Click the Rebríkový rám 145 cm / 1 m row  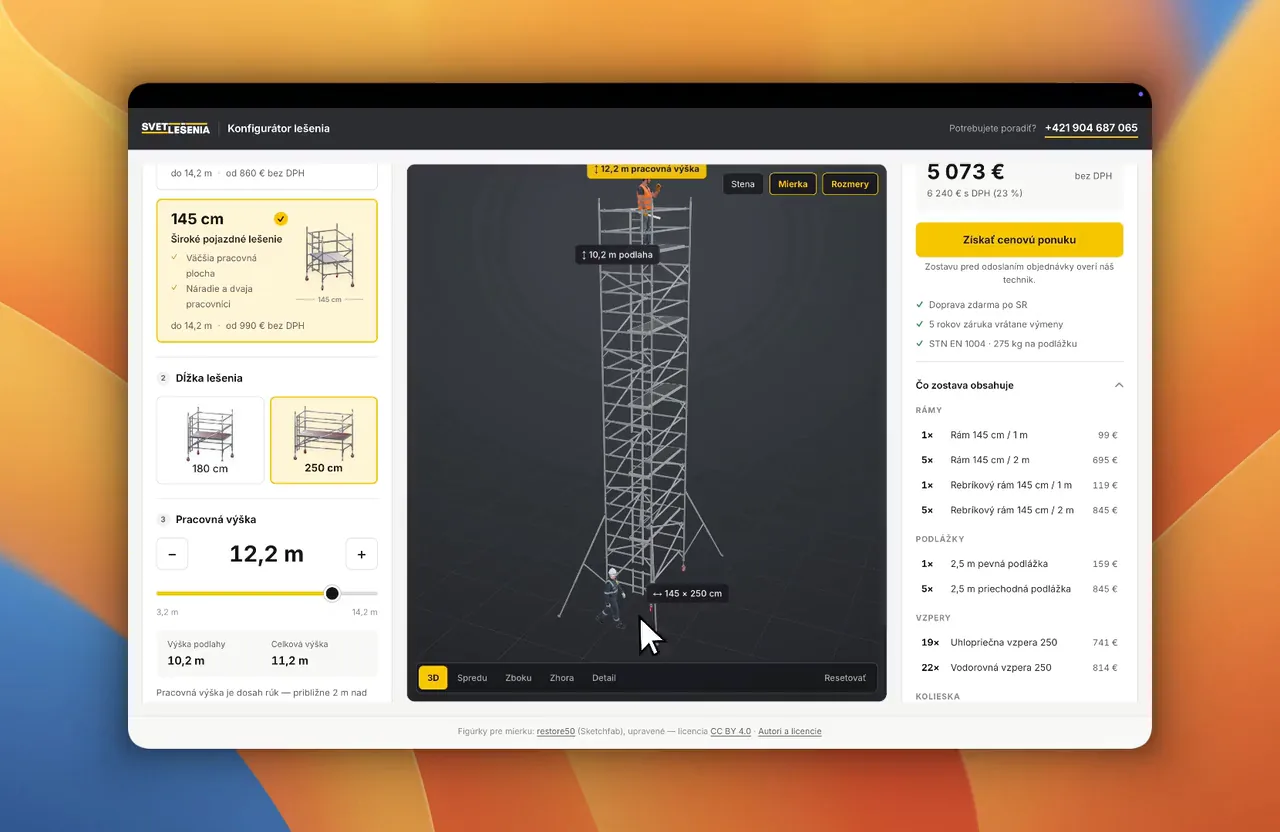click(x=1019, y=485)
